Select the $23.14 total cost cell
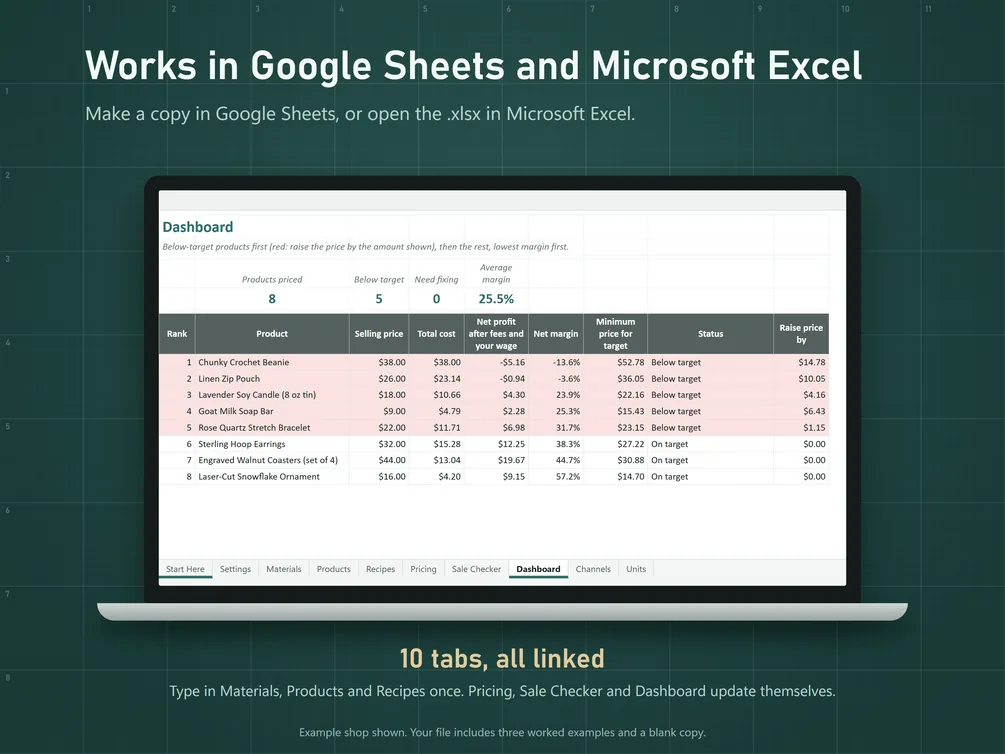This screenshot has width=1005, height=754. [436, 378]
